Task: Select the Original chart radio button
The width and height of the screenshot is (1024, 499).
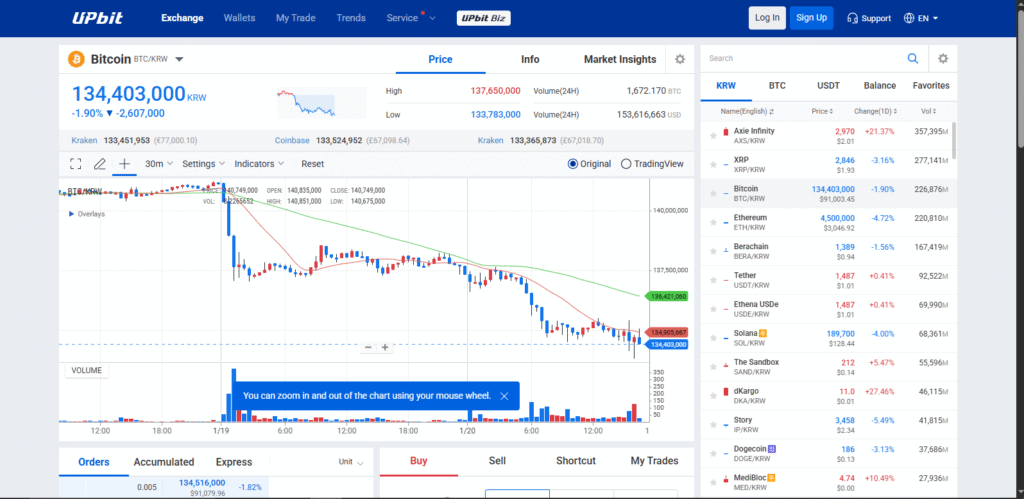Action: pos(572,164)
